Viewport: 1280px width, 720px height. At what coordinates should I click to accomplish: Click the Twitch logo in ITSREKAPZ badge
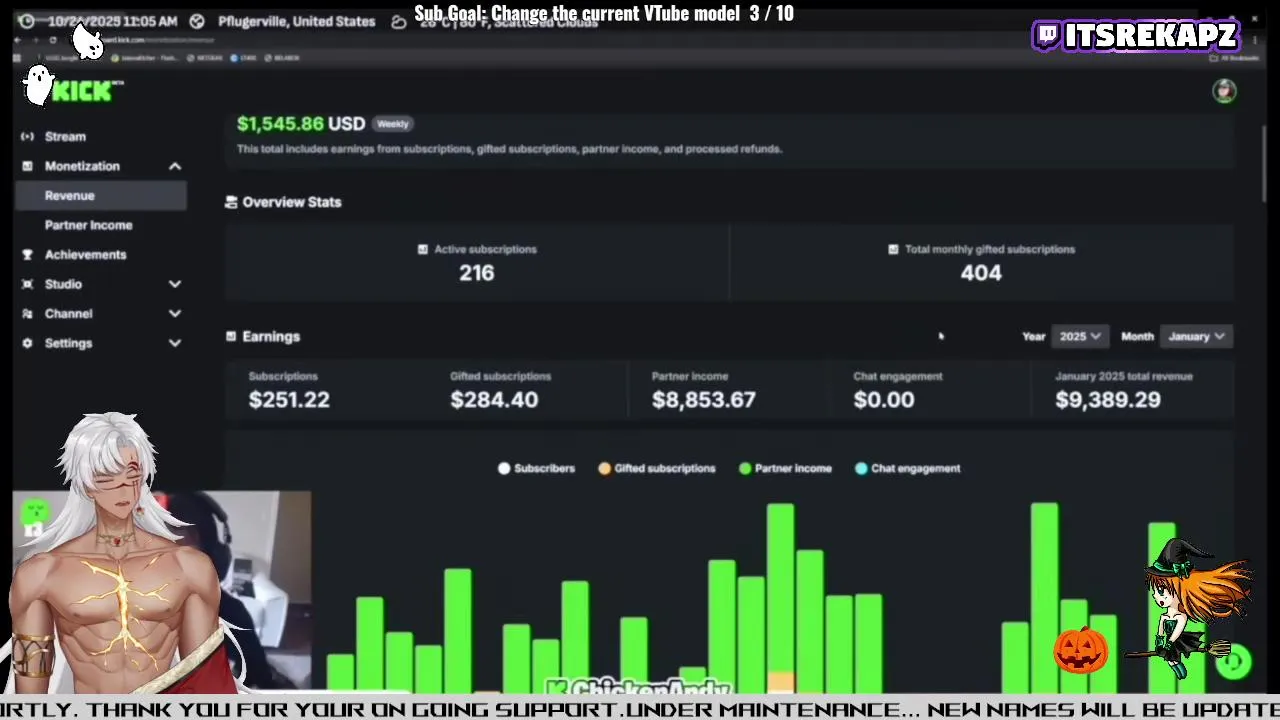(1048, 35)
